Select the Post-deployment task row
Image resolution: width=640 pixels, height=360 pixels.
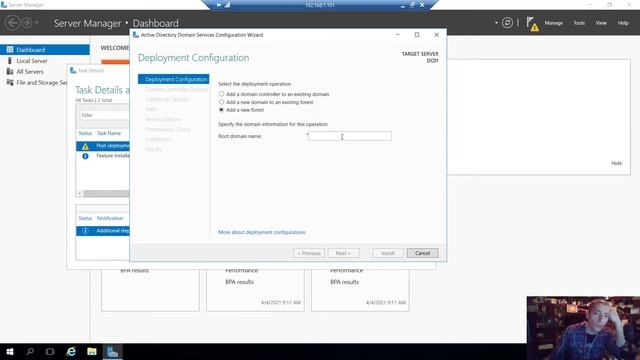pos(103,146)
